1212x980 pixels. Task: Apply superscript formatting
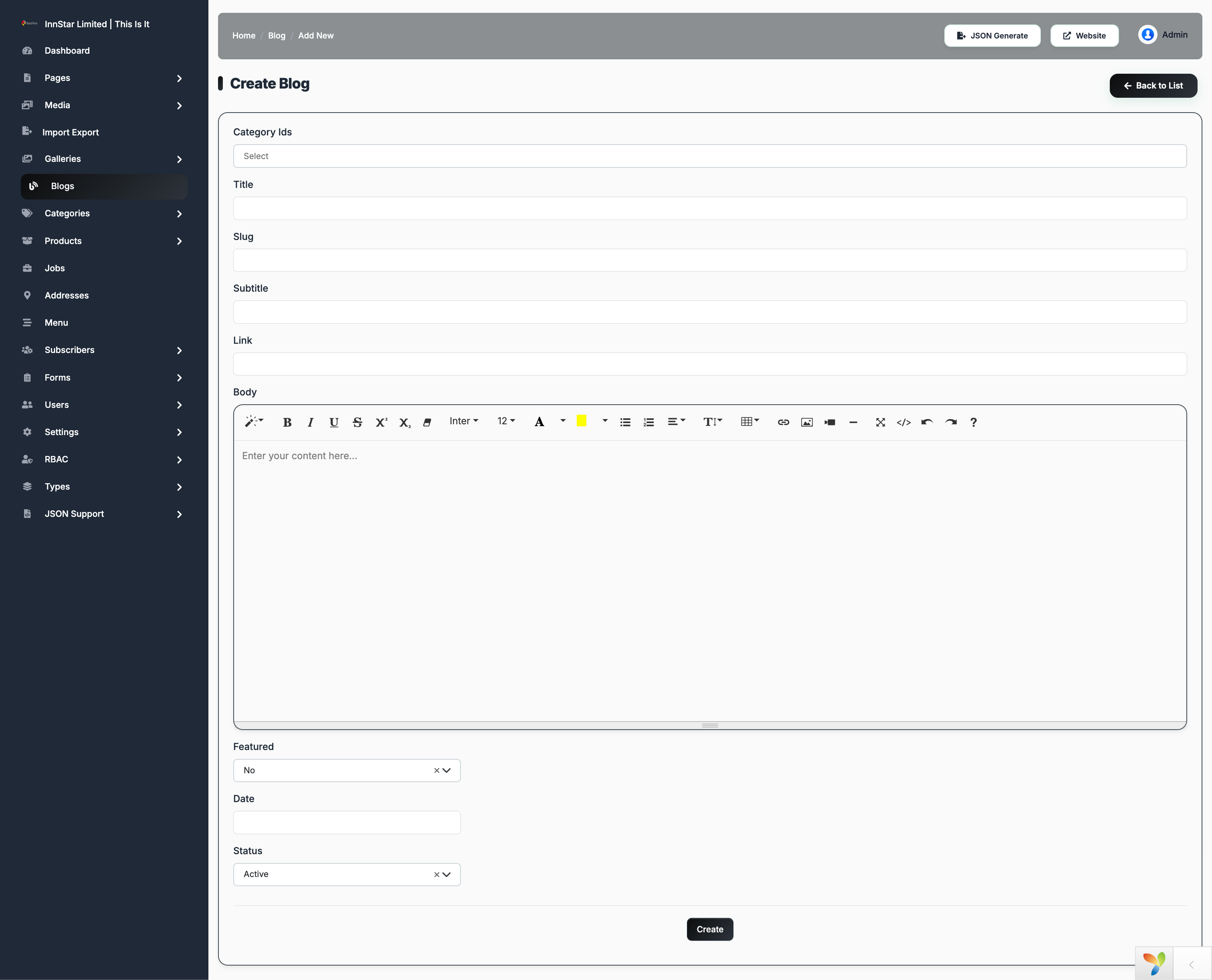tap(381, 422)
